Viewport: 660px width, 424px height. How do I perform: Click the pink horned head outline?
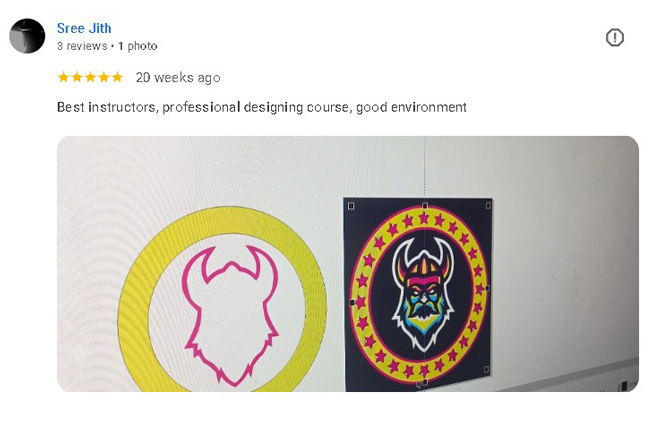(x=230, y=316)
